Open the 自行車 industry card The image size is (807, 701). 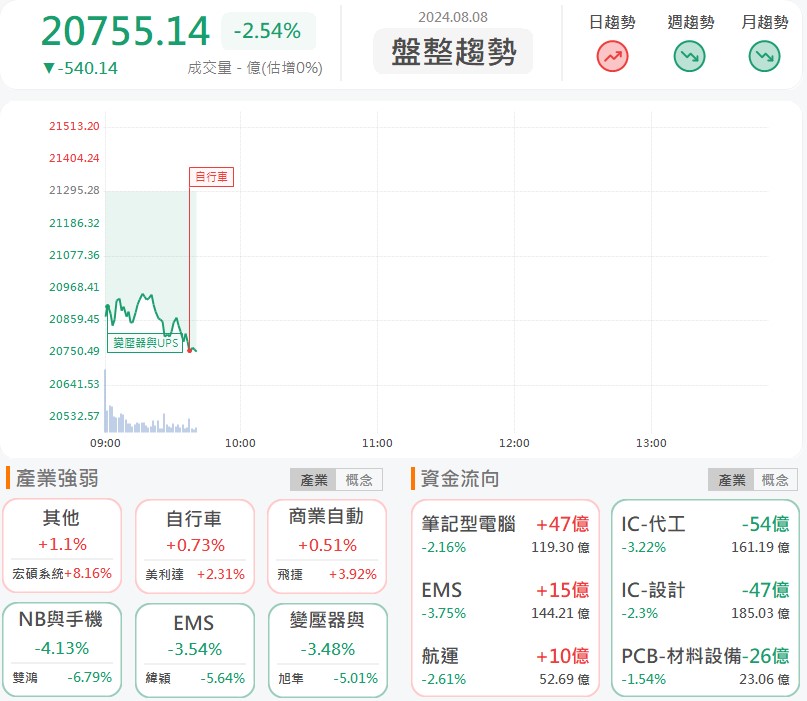click(x=194, y=546)
